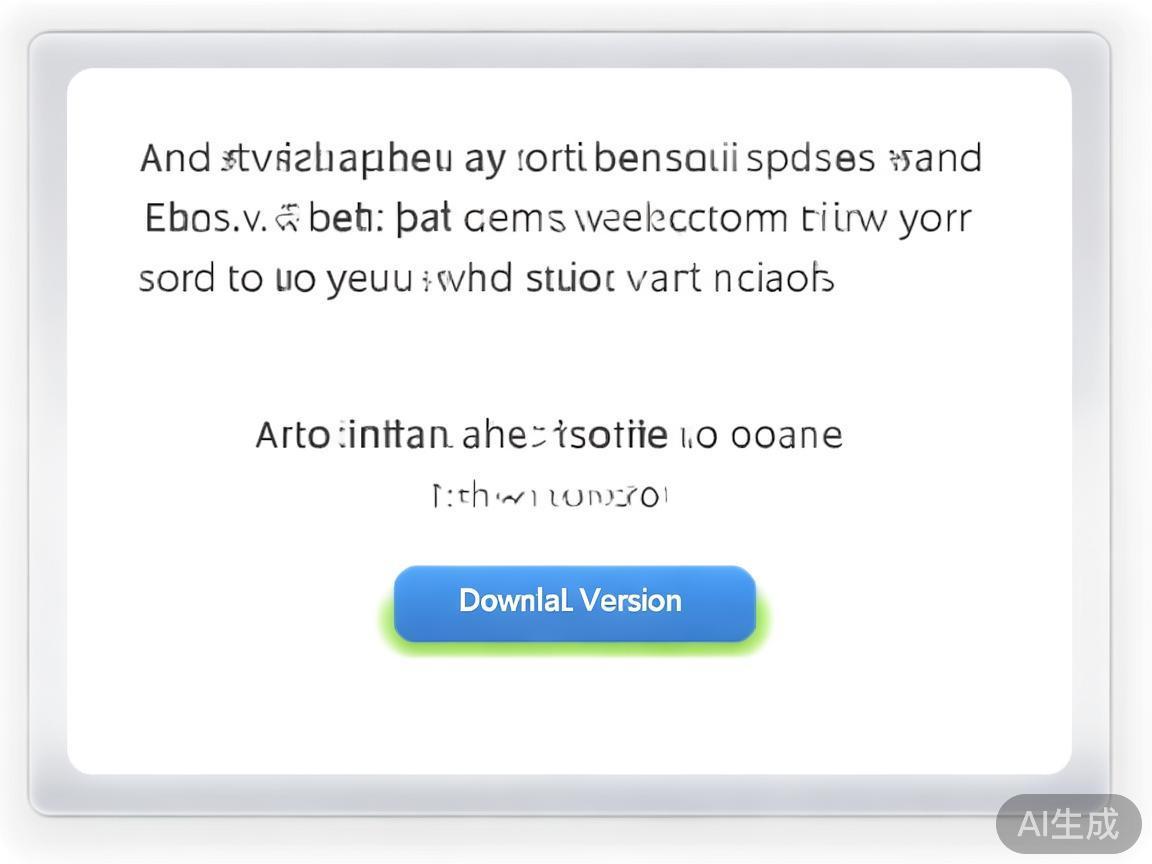
Task: Click the faded text line above the button
Action: (549, 495)
